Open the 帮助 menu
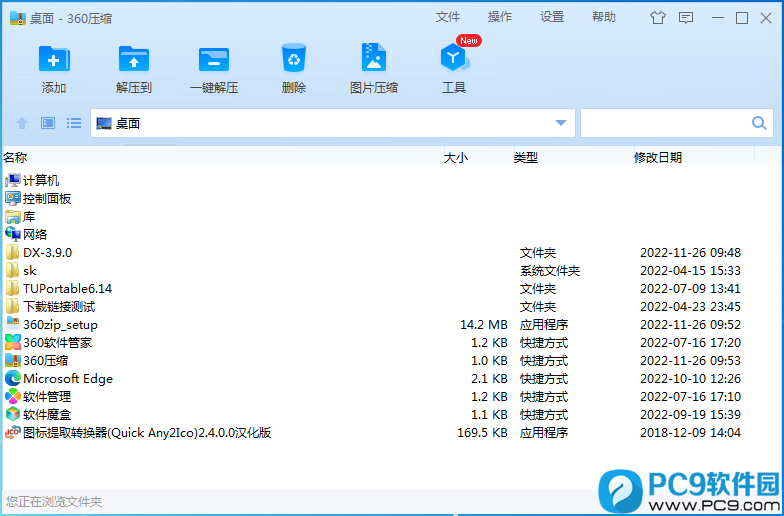The image size is (784, 516). click(x=604, y=17)
